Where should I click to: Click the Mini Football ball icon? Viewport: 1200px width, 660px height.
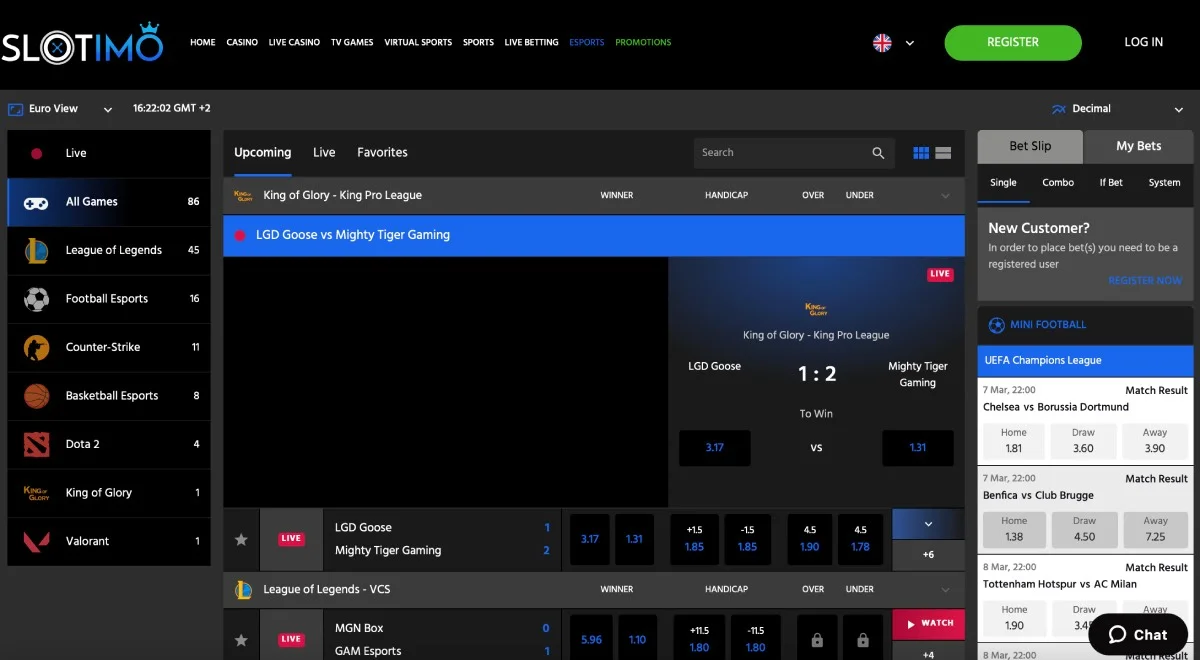click(x=996, y=325)
